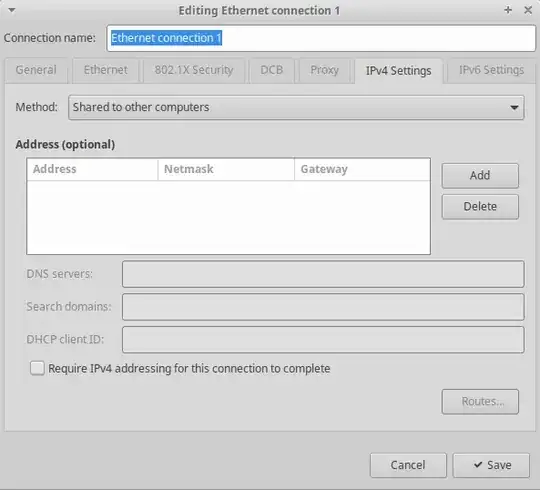540x490 pixels.
Task: Open the 802.1X Security tab
Action: point(194,70)
